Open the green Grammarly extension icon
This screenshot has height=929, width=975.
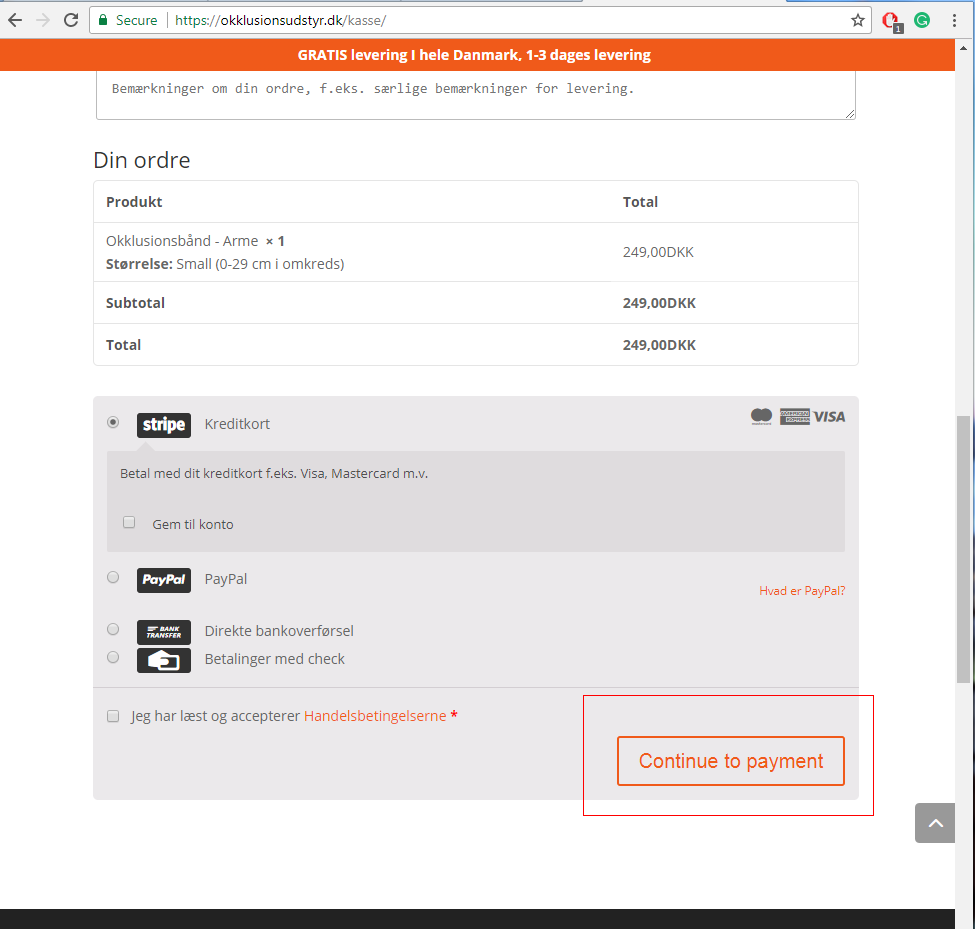pos(922,20)
